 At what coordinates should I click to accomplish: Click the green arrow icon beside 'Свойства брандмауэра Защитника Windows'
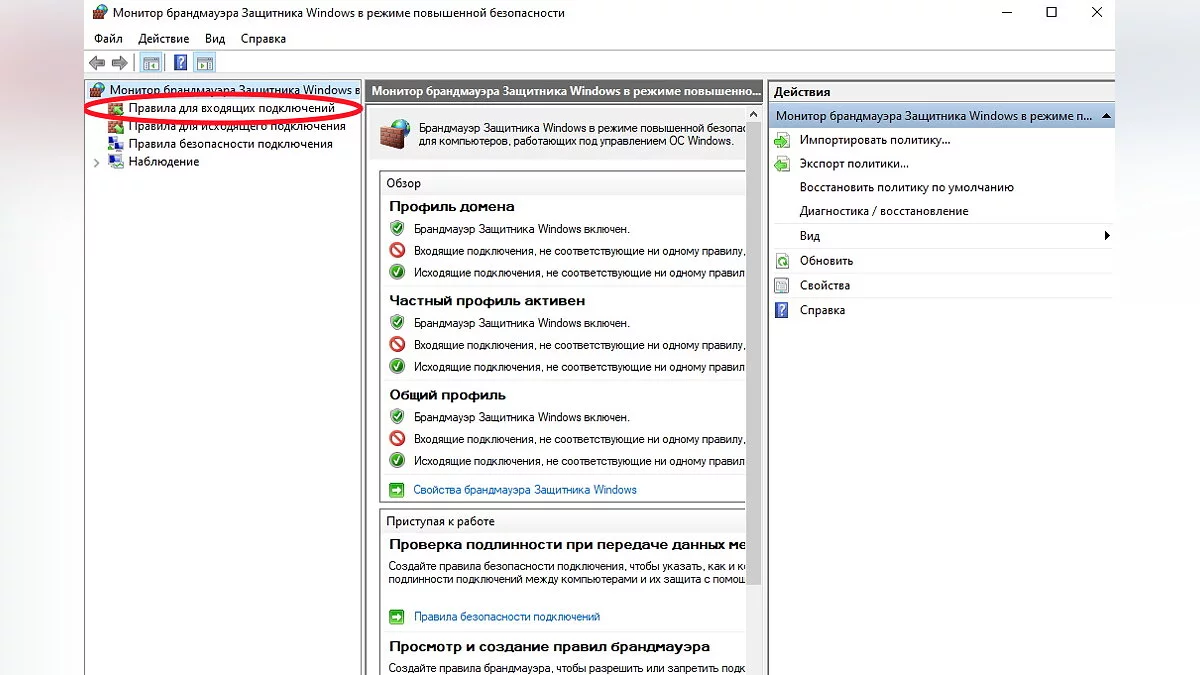[397, 490]
